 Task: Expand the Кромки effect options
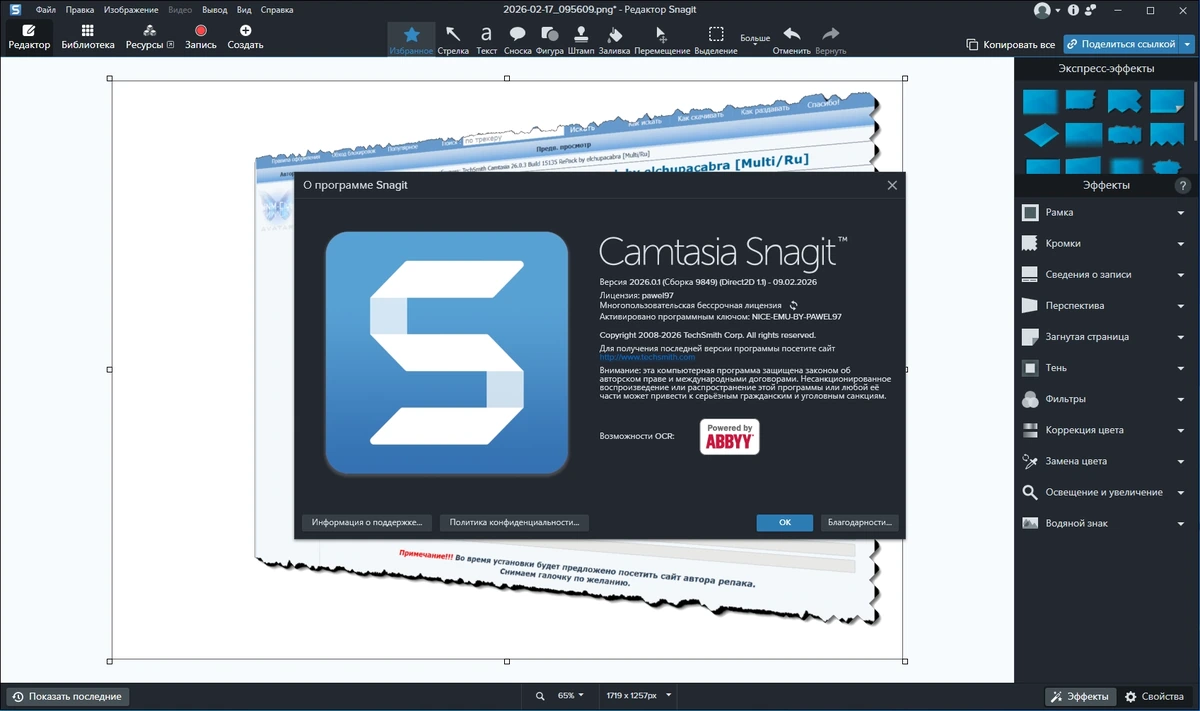click(1181, 244)
